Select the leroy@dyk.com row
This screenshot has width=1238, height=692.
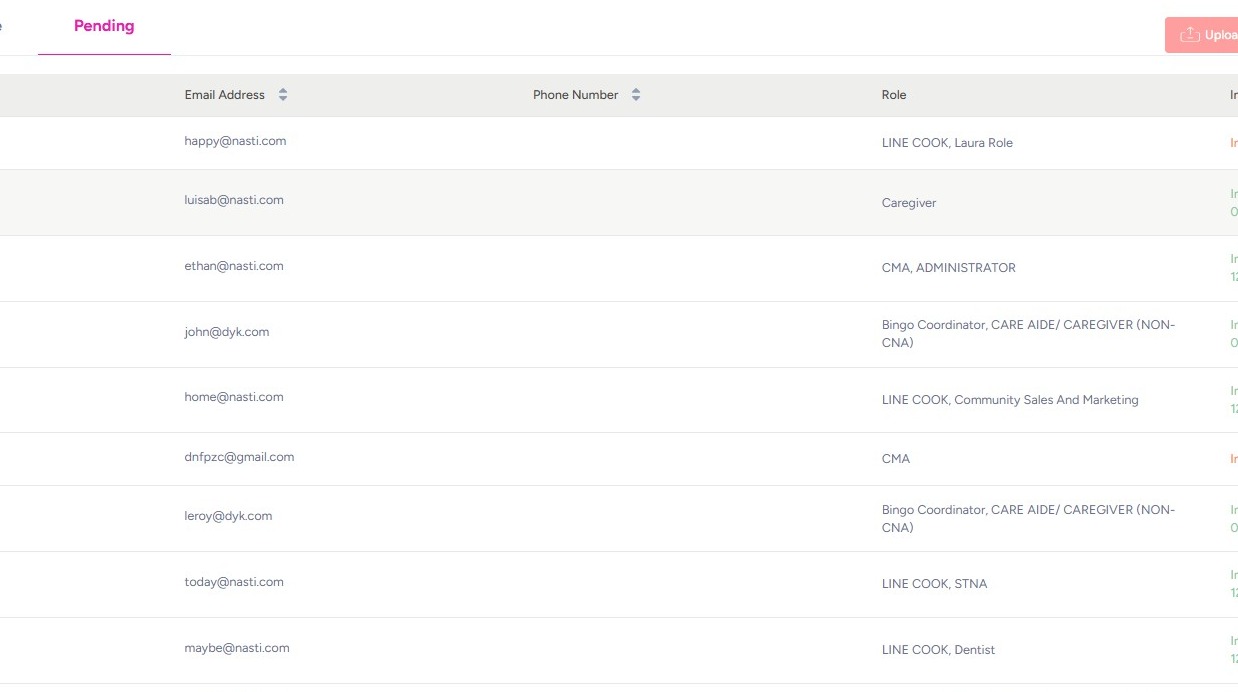228,516
